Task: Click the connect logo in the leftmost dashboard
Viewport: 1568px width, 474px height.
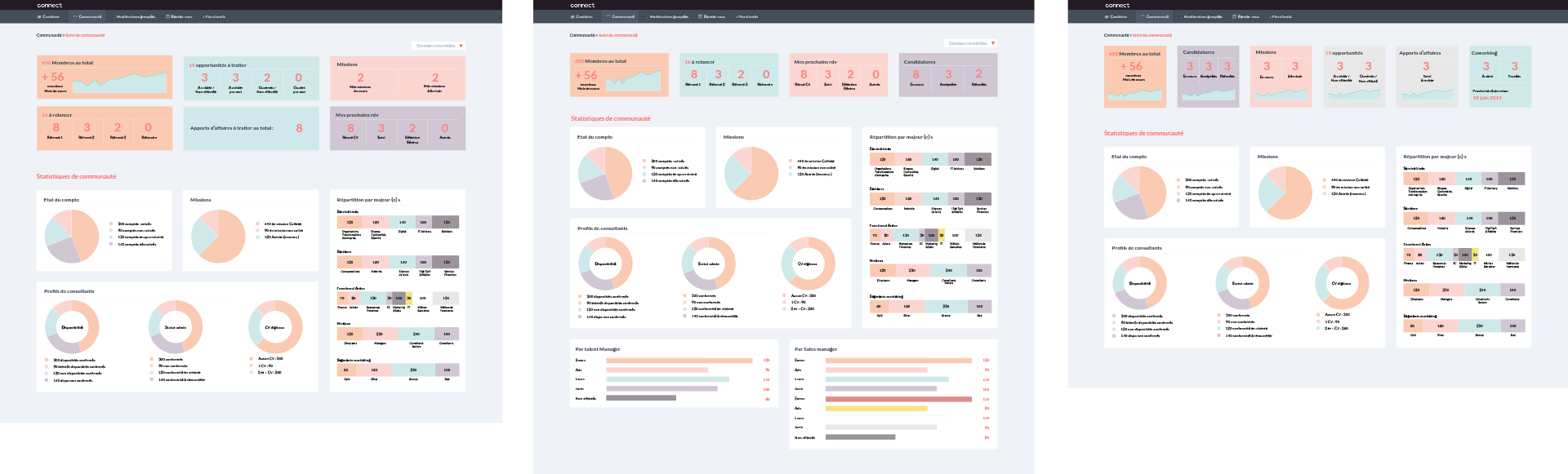Action: tap(49, 5)
